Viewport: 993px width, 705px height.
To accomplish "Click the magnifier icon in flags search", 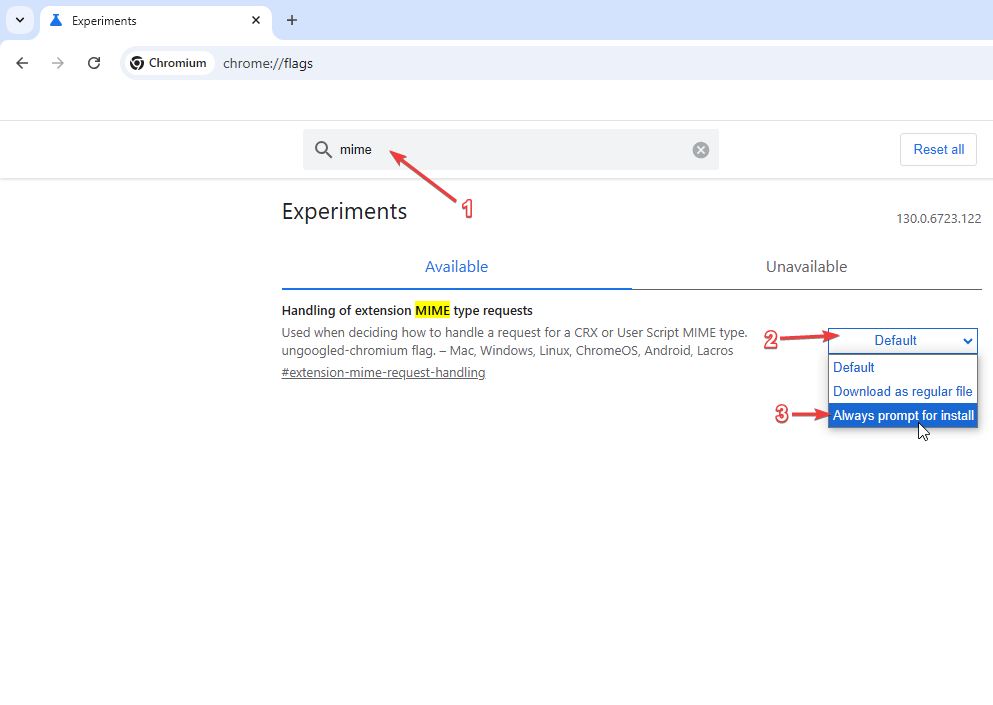I will point(323,150).
